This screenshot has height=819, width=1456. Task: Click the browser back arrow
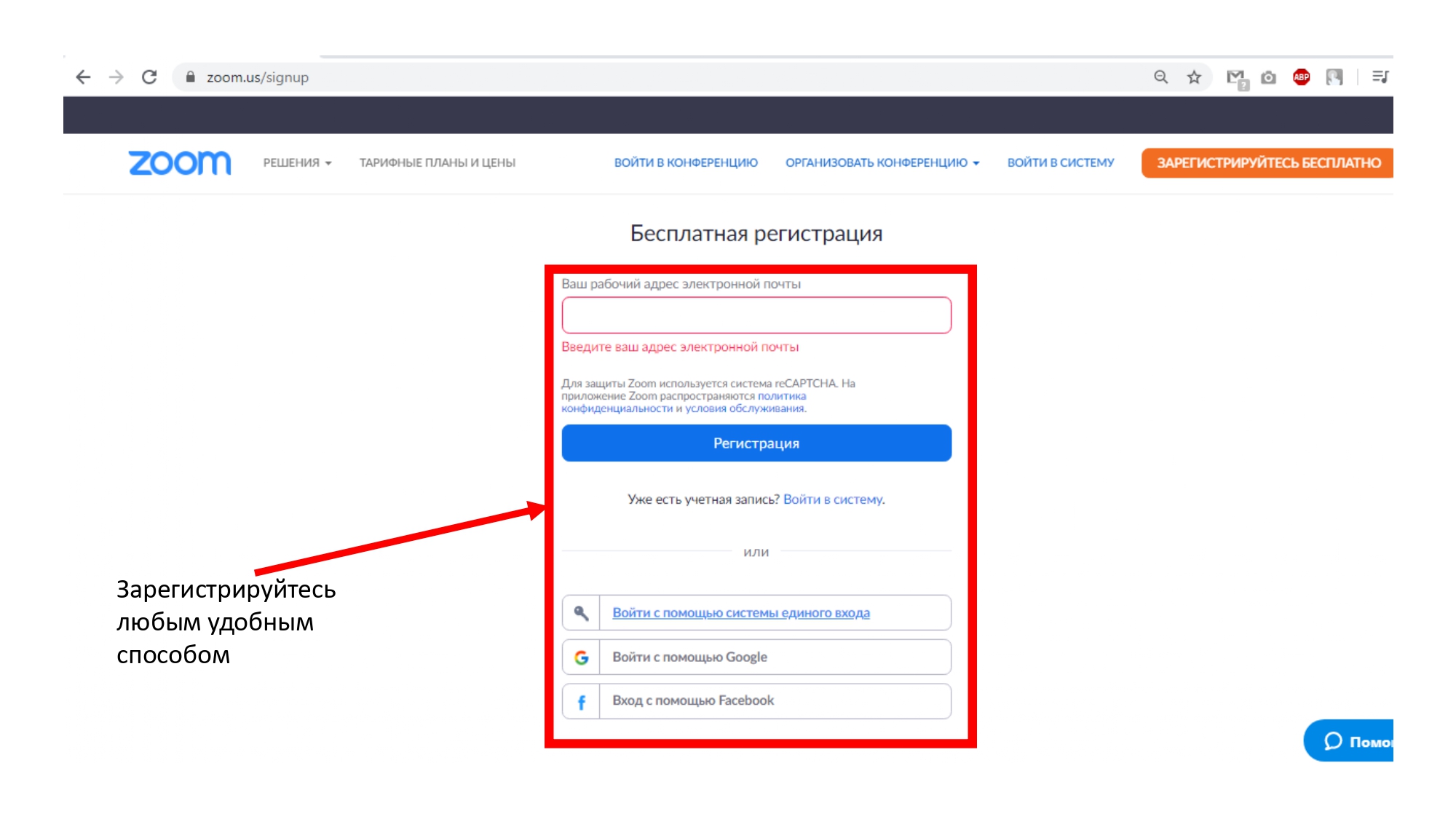point(83,77)
